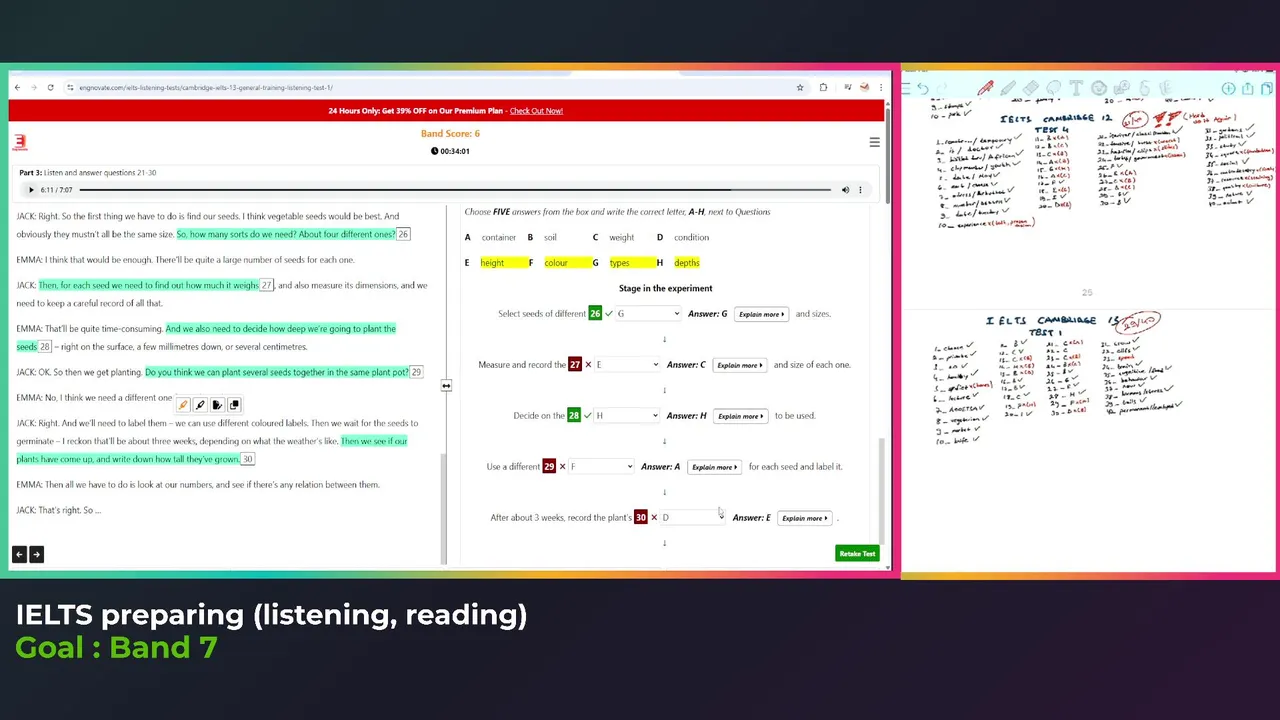Expand Explain more for question 30

click(805, 518)
